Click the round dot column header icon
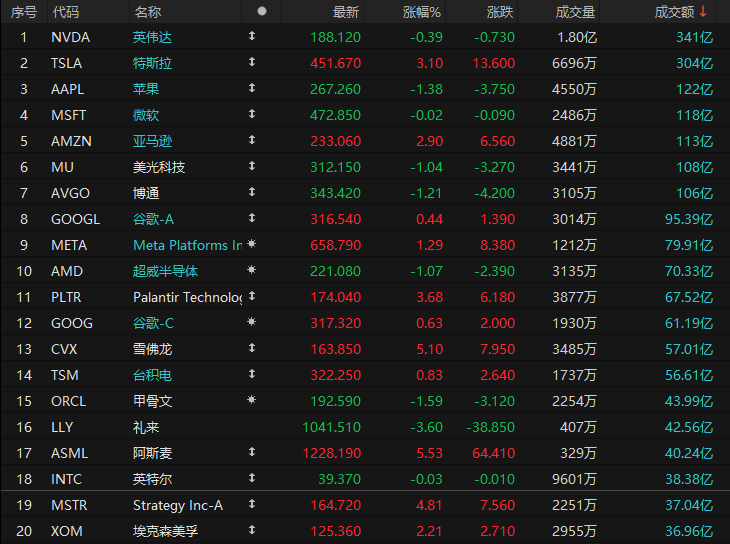Screen dimensions: 730x544 (x=262, y=11)
